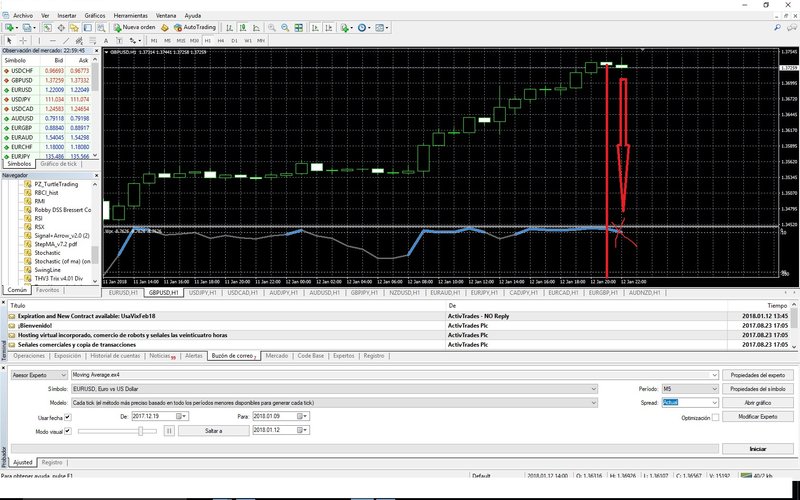Toggle the Modo visual checkbox

pos(67,431)
